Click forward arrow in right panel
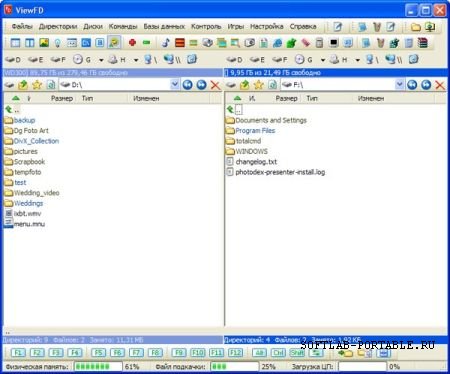The height and width of the screenshot is (374, 450). click(426, 85)
